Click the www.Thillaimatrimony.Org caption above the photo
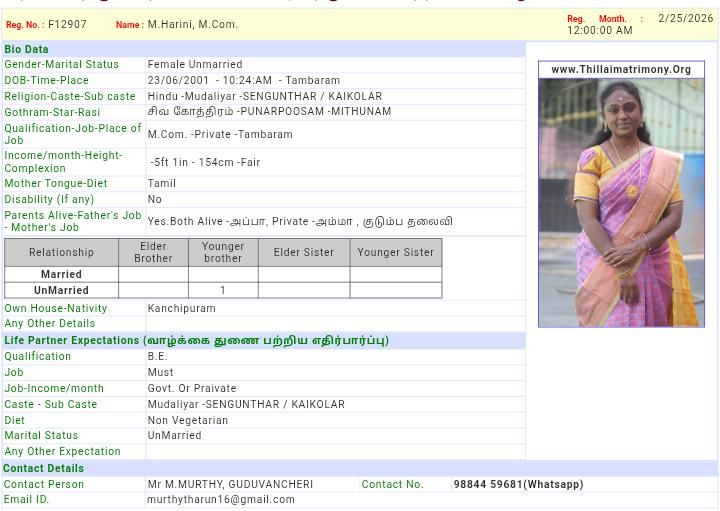The width and height of the screenshot is (720, 511). (621, 70)
